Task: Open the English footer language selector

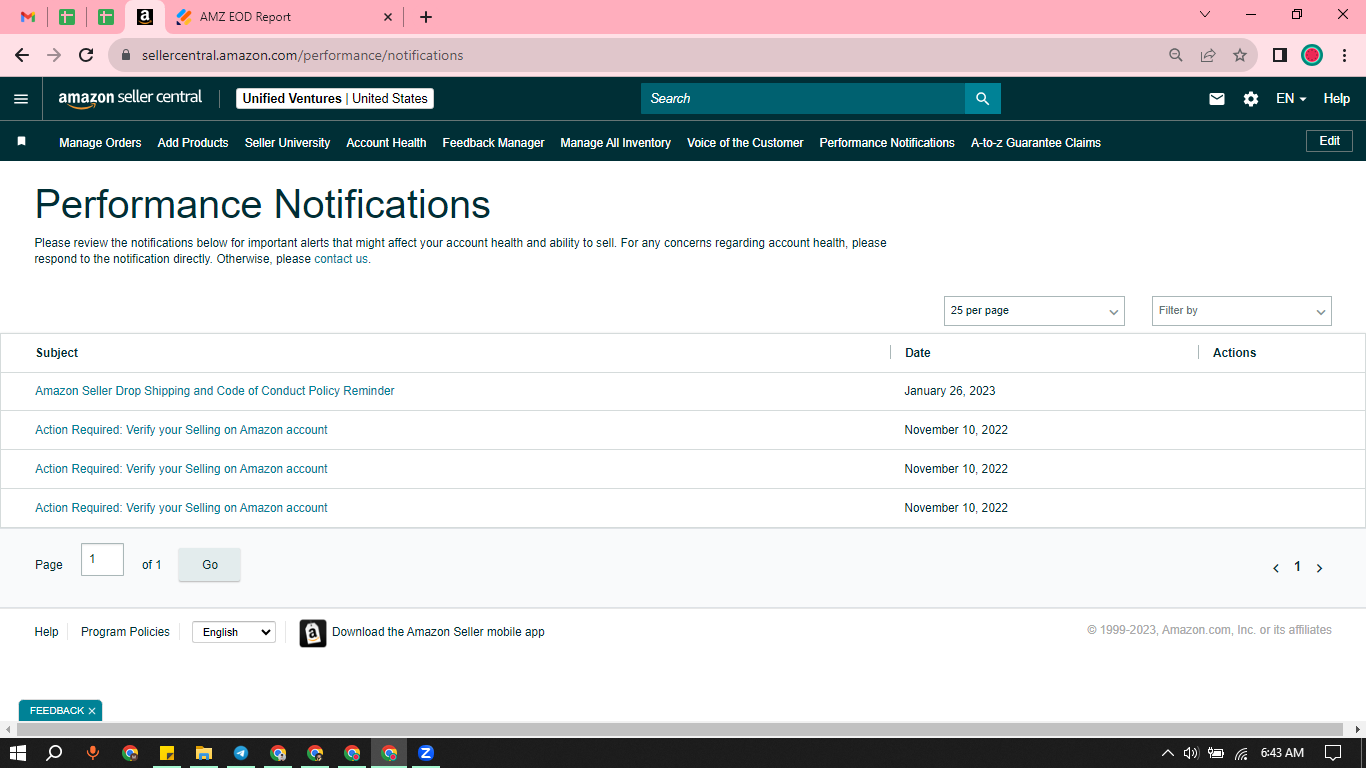Action: (234, 632)
